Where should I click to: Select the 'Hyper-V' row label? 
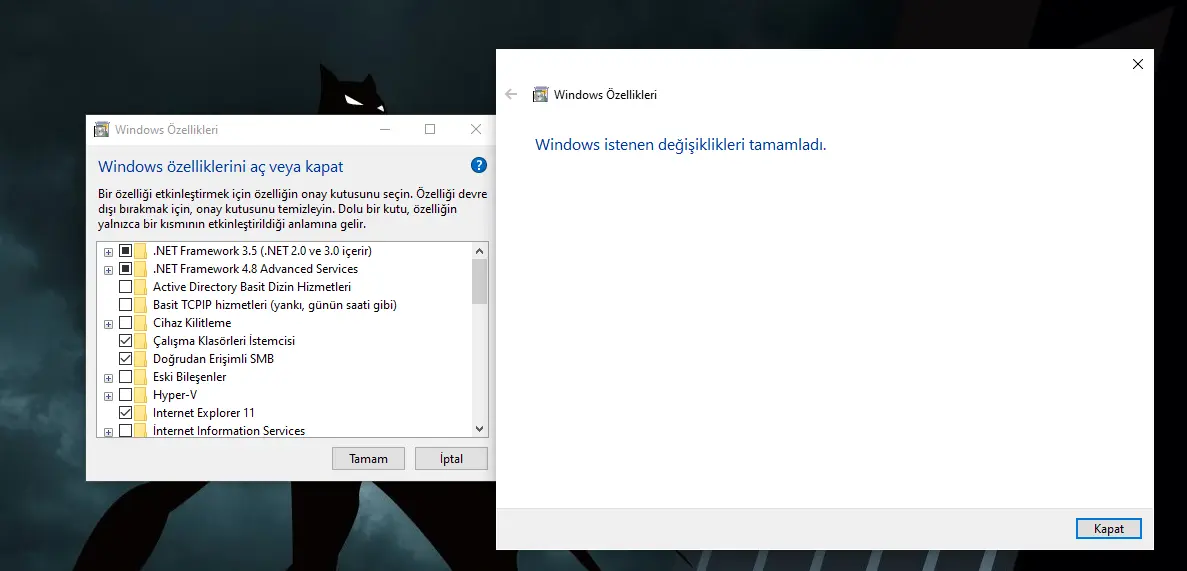tap(176, 395)
